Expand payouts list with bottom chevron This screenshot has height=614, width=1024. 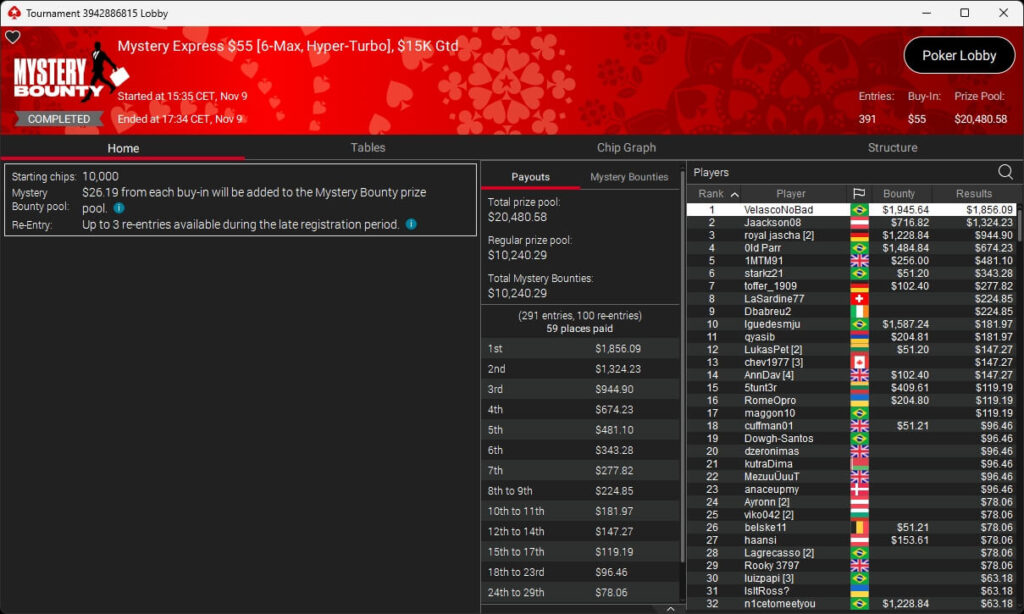coord(670,608)
